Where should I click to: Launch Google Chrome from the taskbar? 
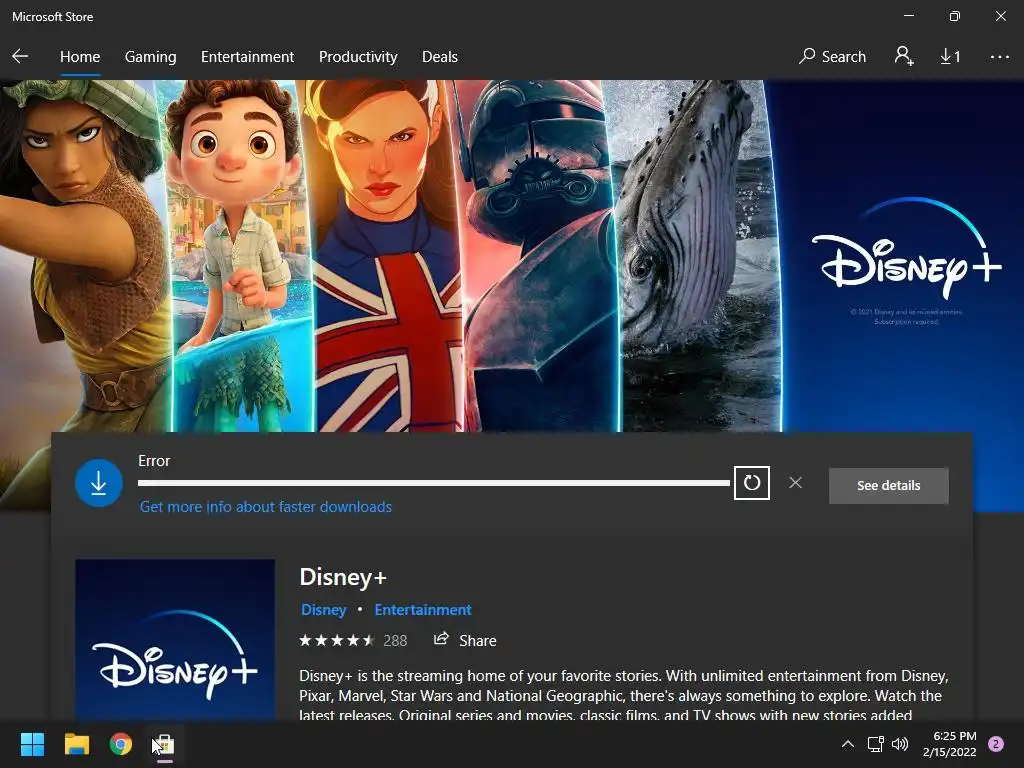121,744
